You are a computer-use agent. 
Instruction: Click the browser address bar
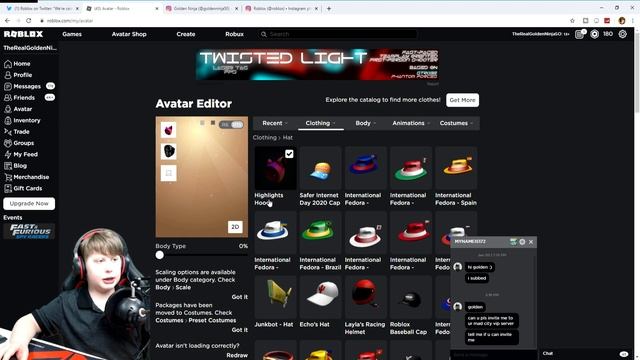coord(302,20)
